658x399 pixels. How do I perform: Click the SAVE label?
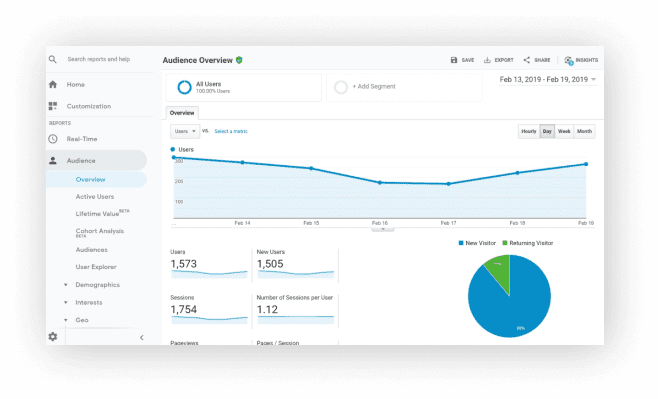click(x=468, y=60)
